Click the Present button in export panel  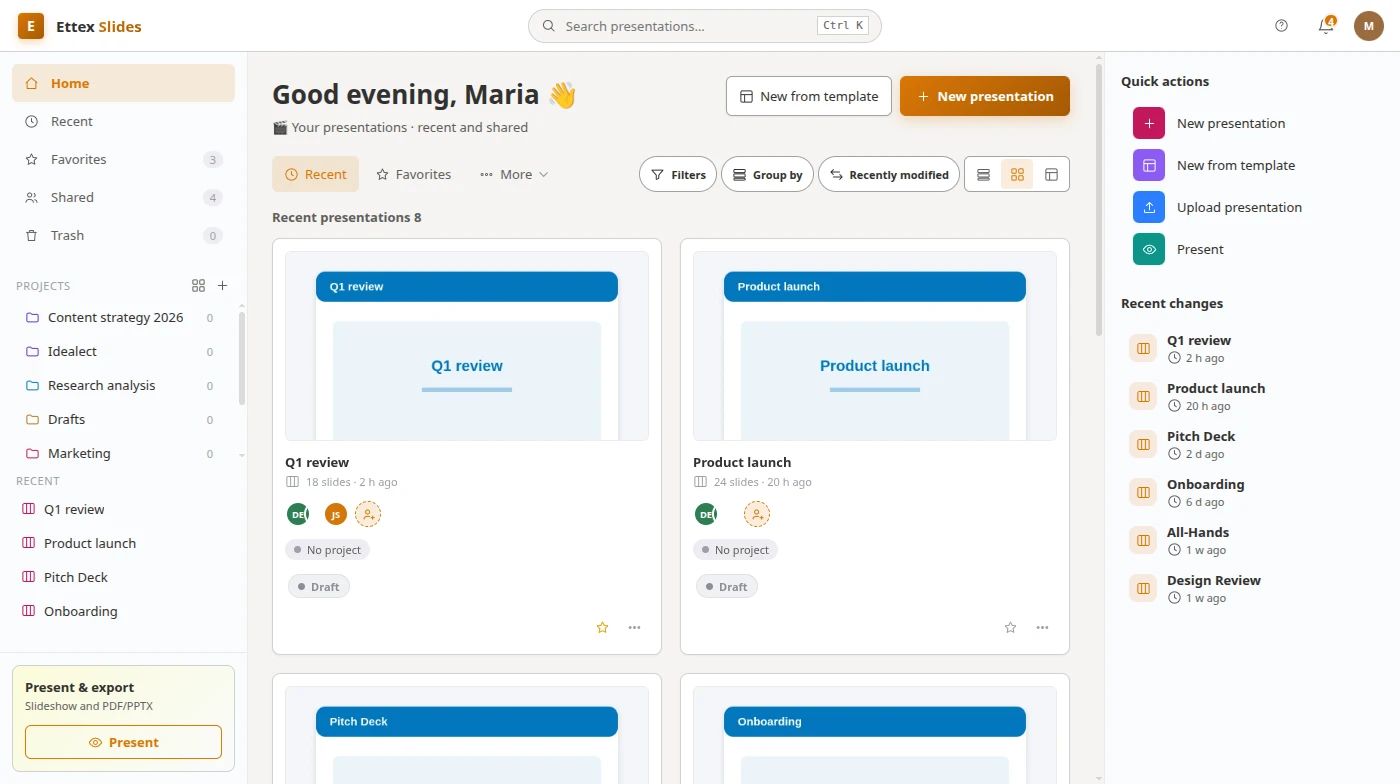click(x=123, y=742)
